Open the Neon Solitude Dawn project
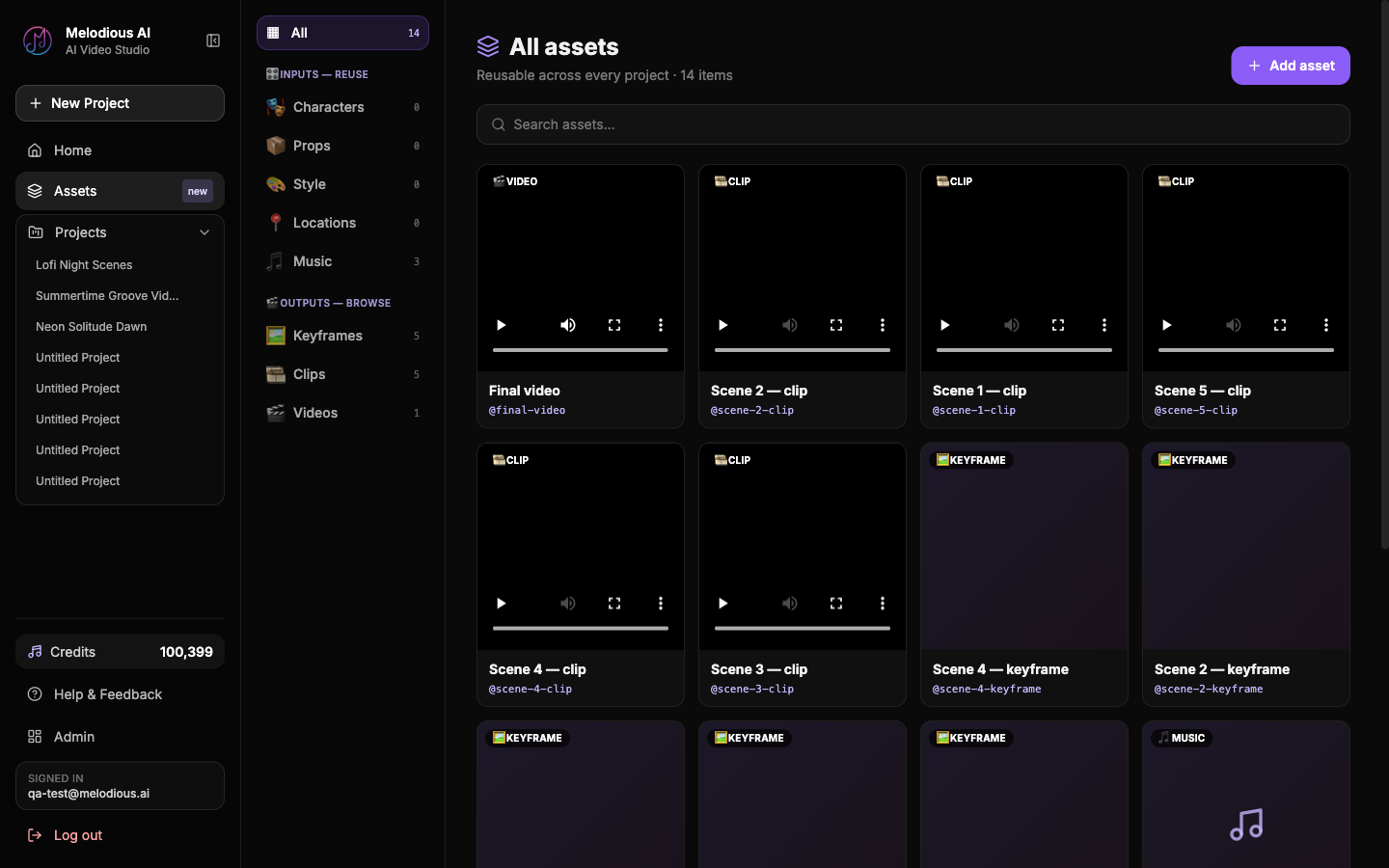 tap(92, 327)
